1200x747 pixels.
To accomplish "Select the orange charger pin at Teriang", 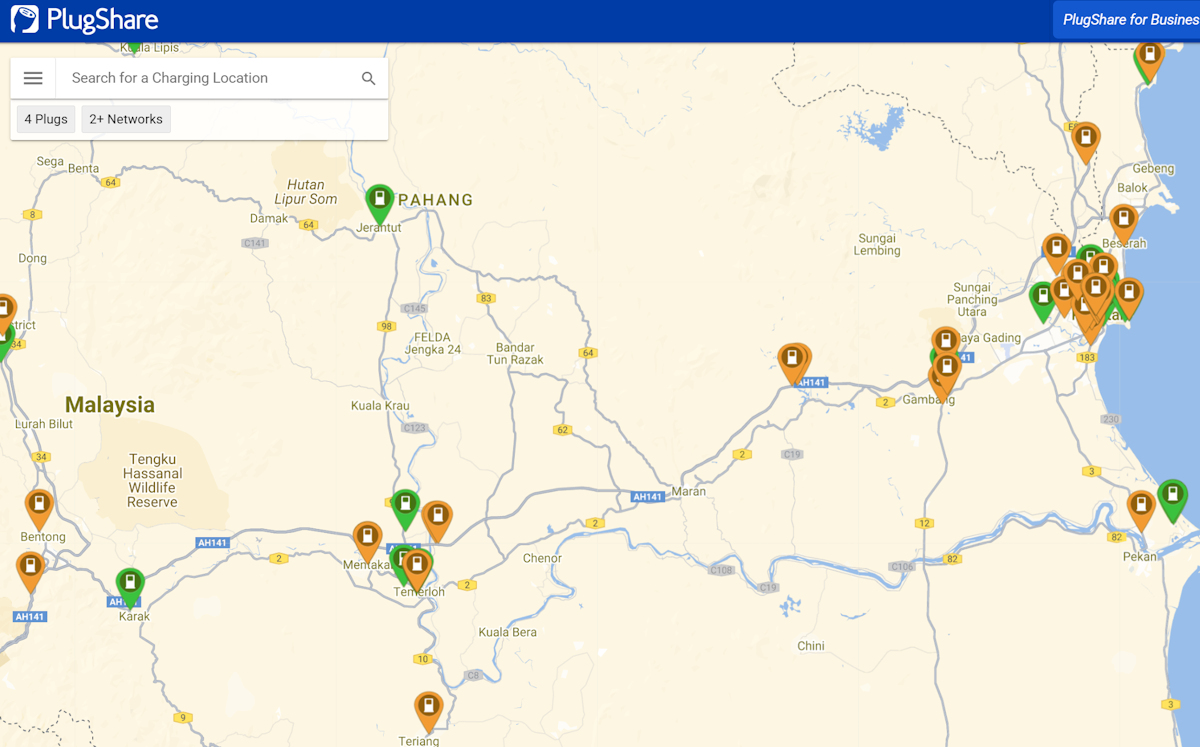I will [428, 709].
